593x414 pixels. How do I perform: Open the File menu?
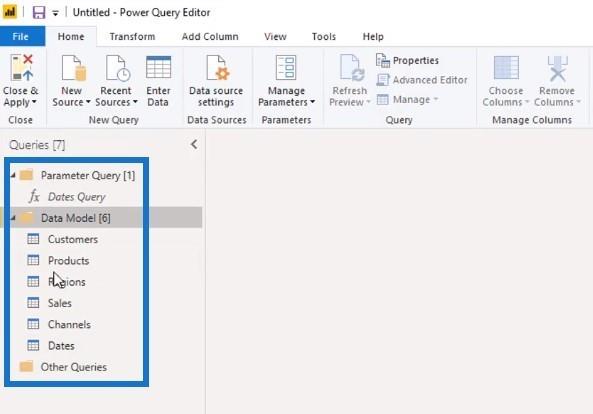click(21, 37)
